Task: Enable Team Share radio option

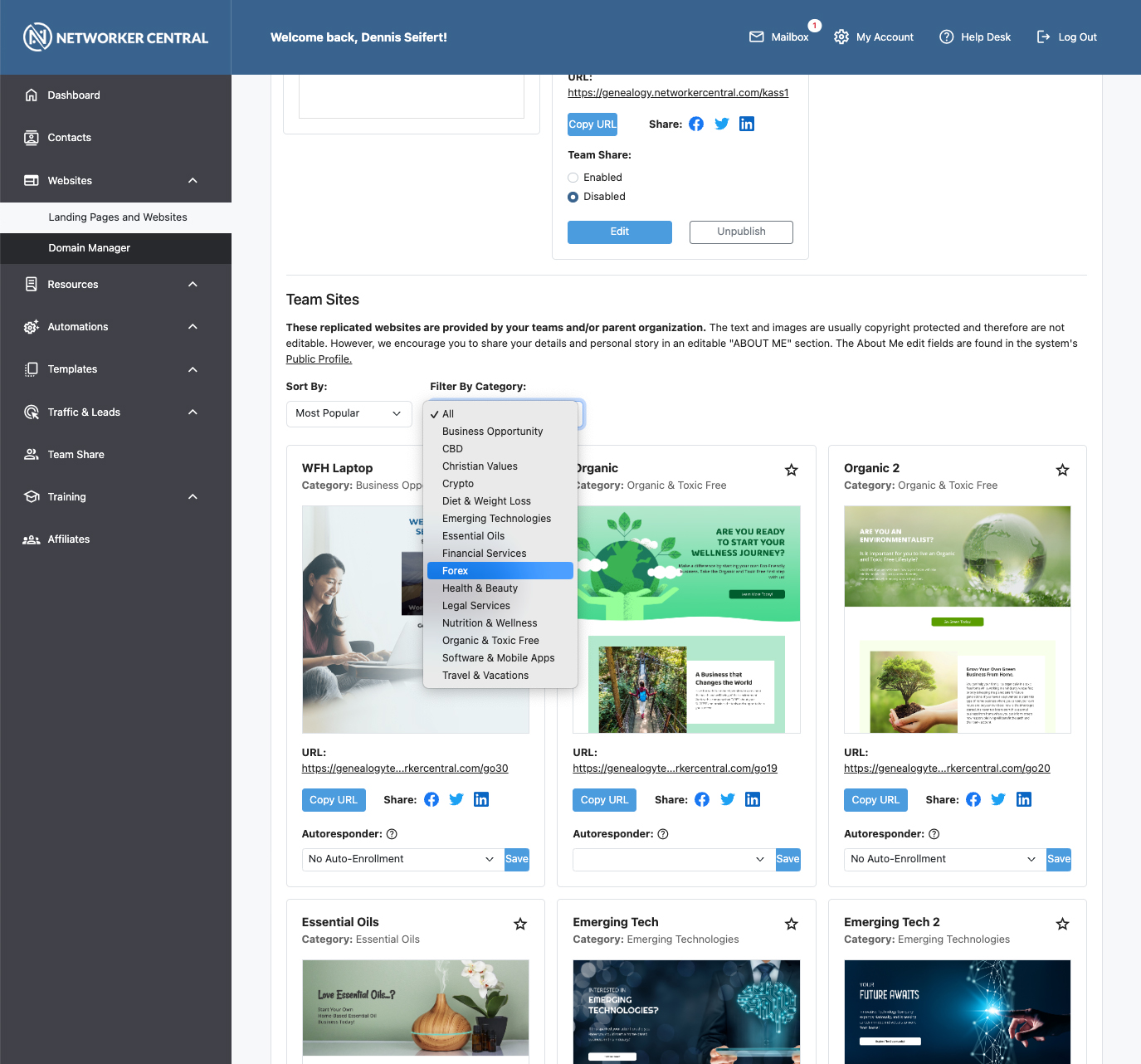Action: [x=573, y=178]
